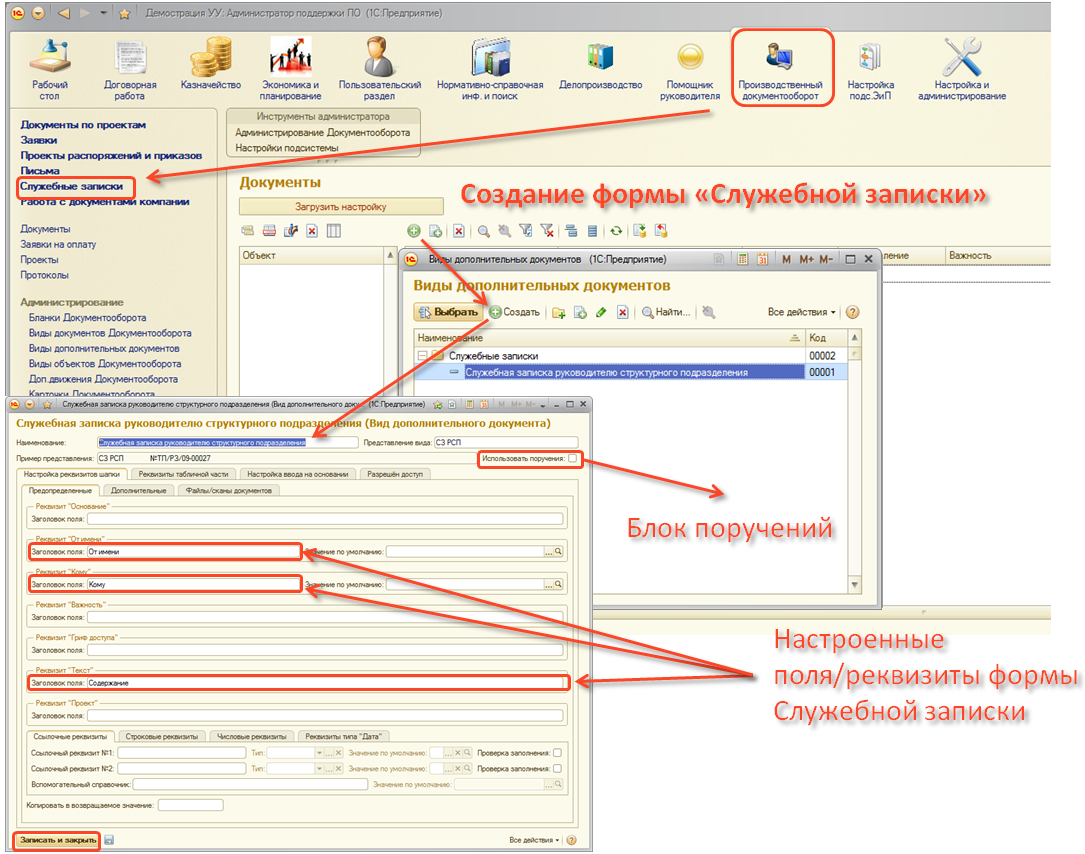Switch to Реквизиты табличной части tab
Image resolution: width=1085 pixels, height=854 pixels.
coord(183,474)
